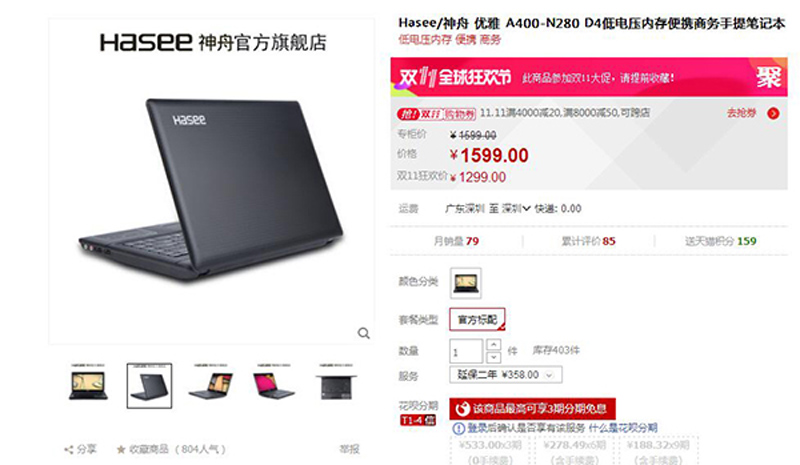Click the 举报 report link
This screenshot has width=800, height=465.
349,449
